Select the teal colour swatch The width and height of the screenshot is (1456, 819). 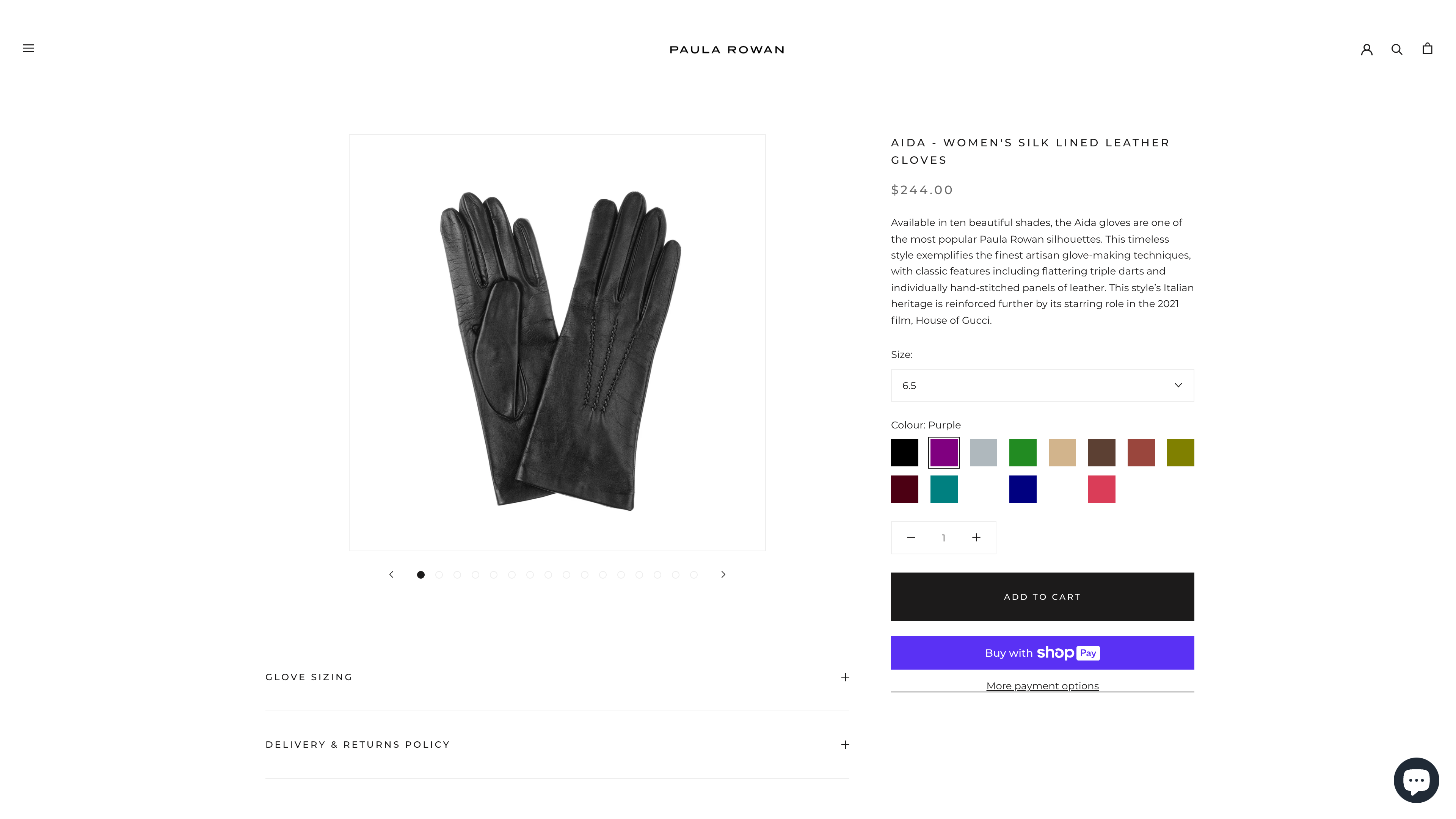944,489
